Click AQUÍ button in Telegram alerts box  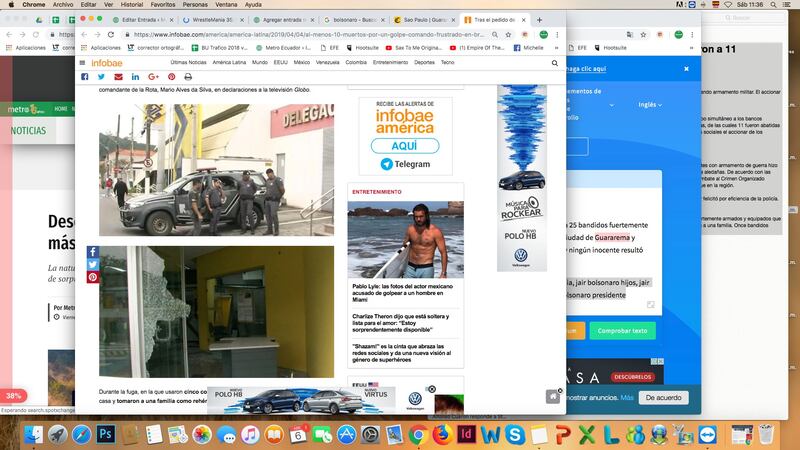(x=405, y=146)
